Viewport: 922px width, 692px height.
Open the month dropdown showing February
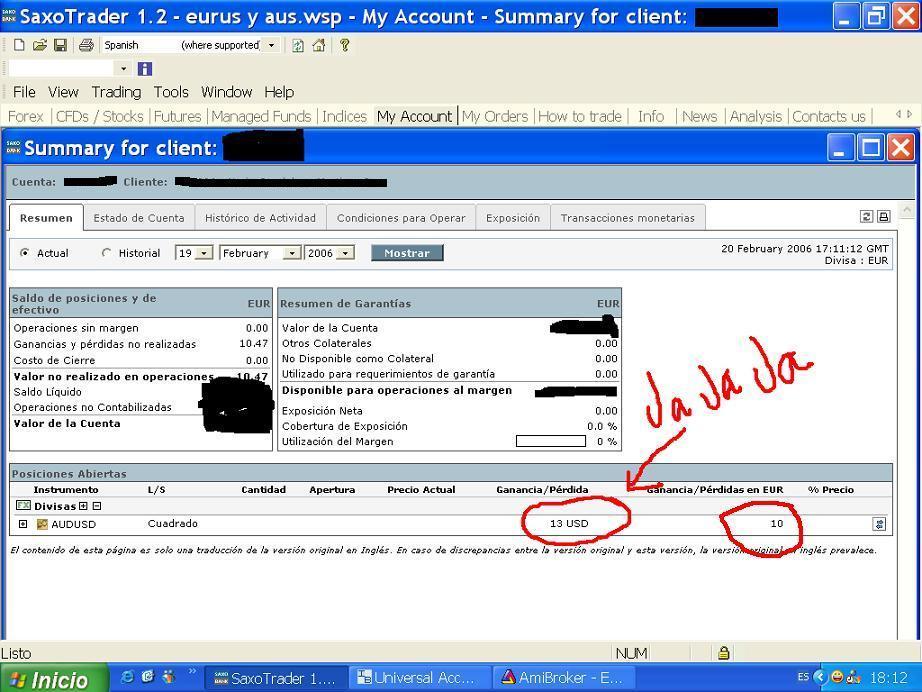pyautogui.click(x=292, y=253)
